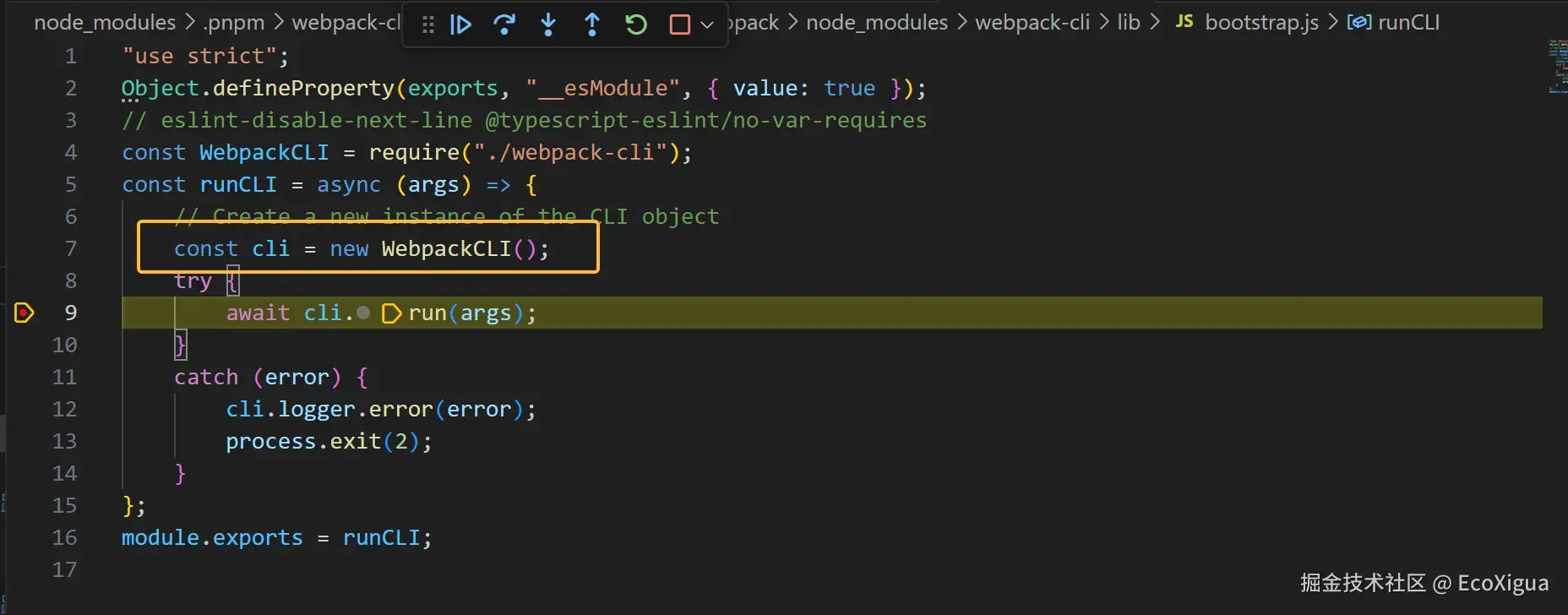
Task: Click the debug Step Into button
Action: tap(548, 24)
